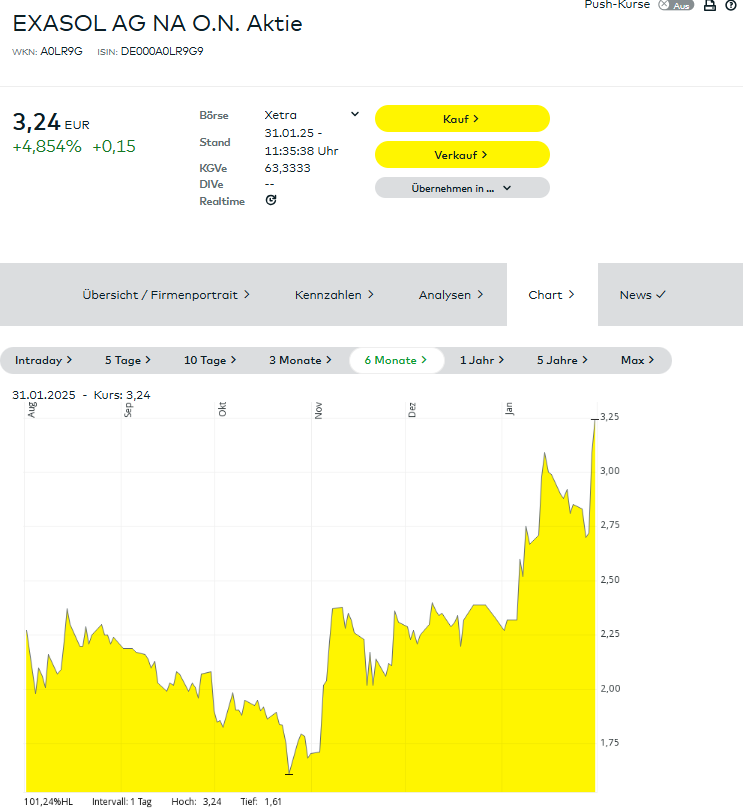Screen dimensions: 743x811
Task: Click the KGVe value 63,3333
Action: point(287,168)
